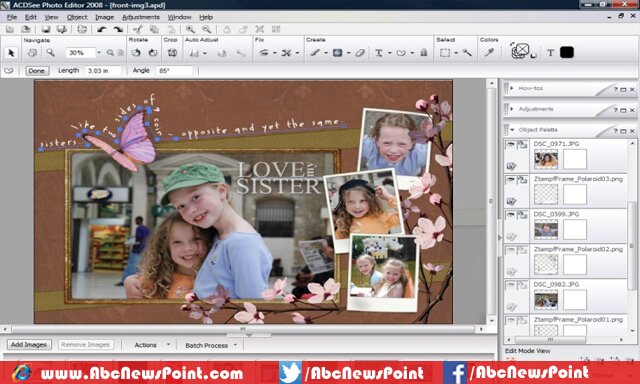Select the arrow pointer tool
640x384 pixels.
(x=11, y=53)
